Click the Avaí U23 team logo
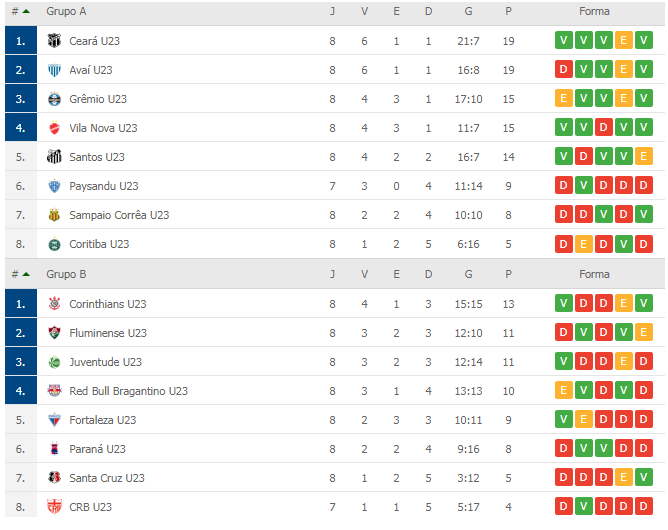 (x=54, y=70)
